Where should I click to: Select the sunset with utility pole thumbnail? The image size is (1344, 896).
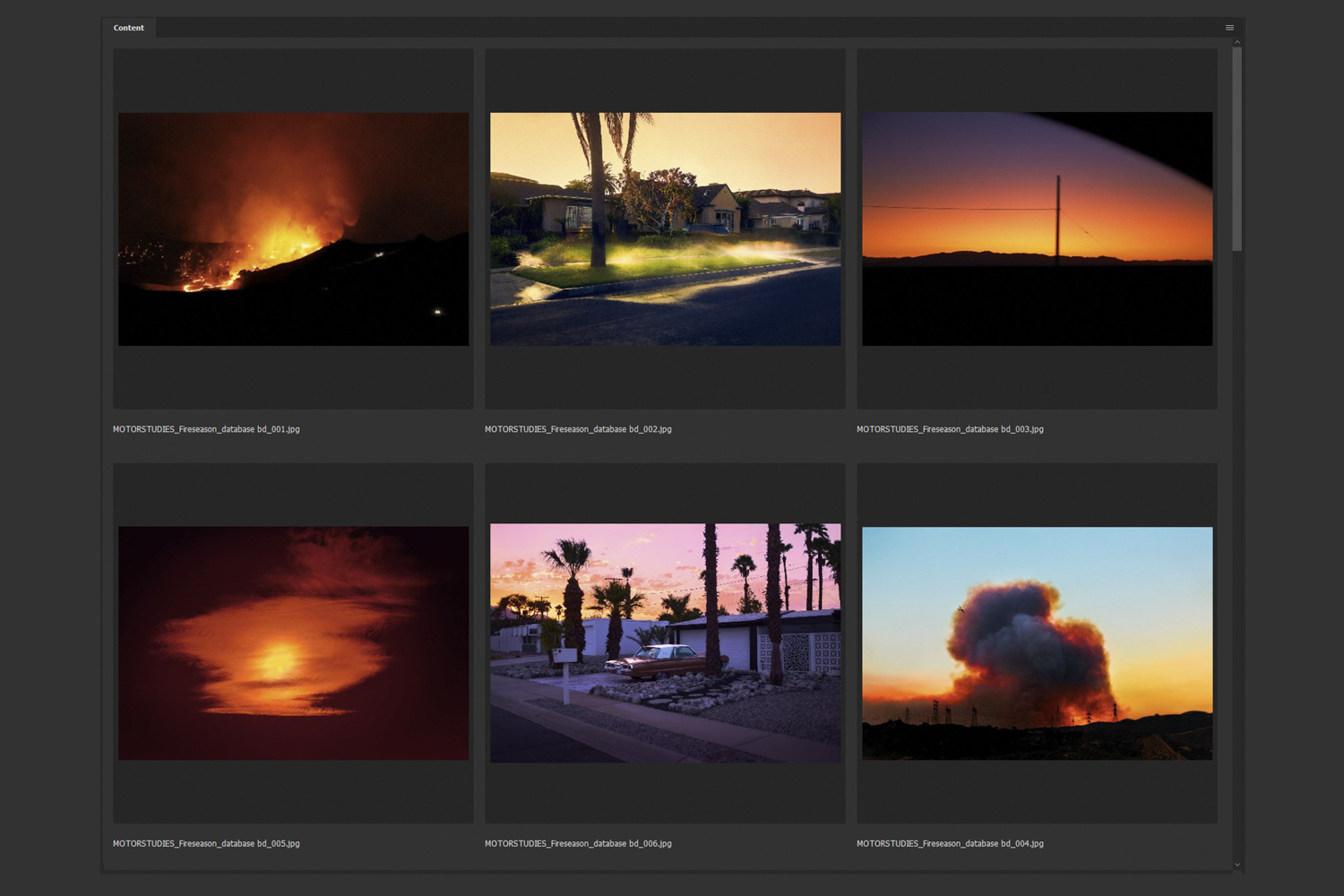[1038, 229]
